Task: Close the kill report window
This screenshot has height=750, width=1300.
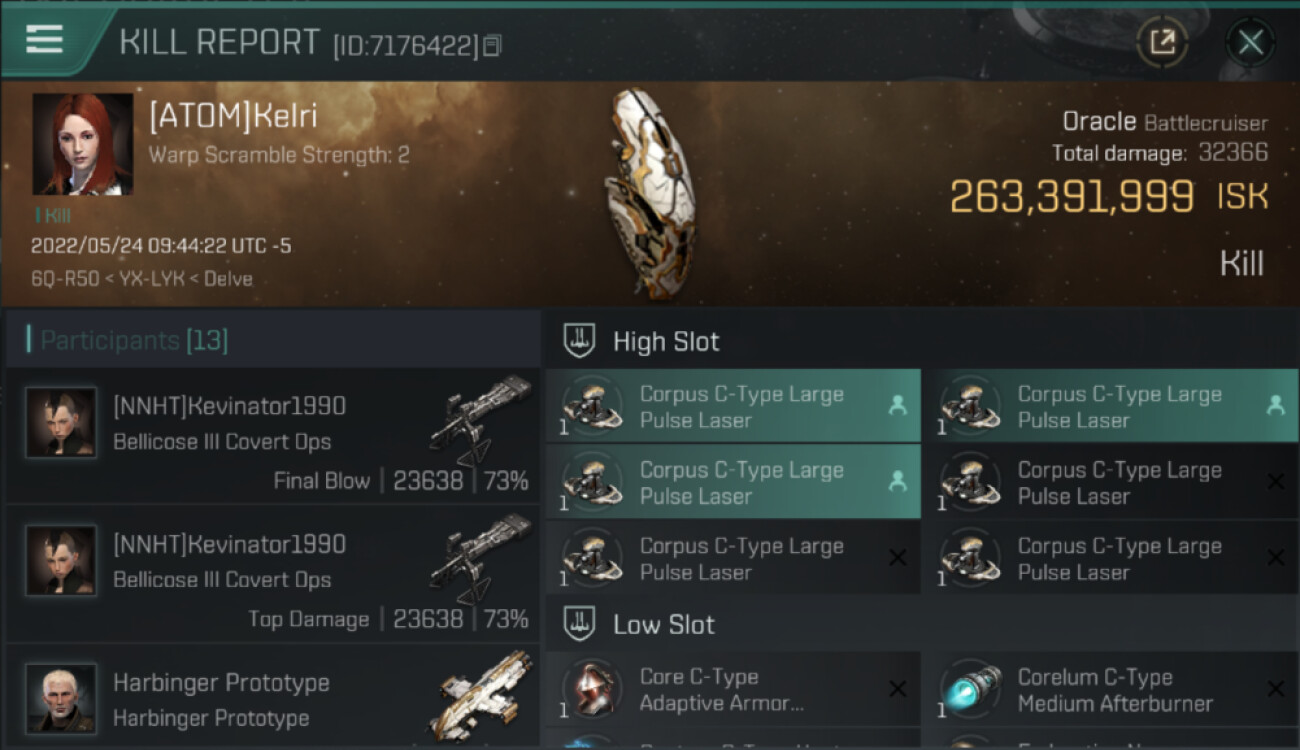Action: [x=1250, y=42]
